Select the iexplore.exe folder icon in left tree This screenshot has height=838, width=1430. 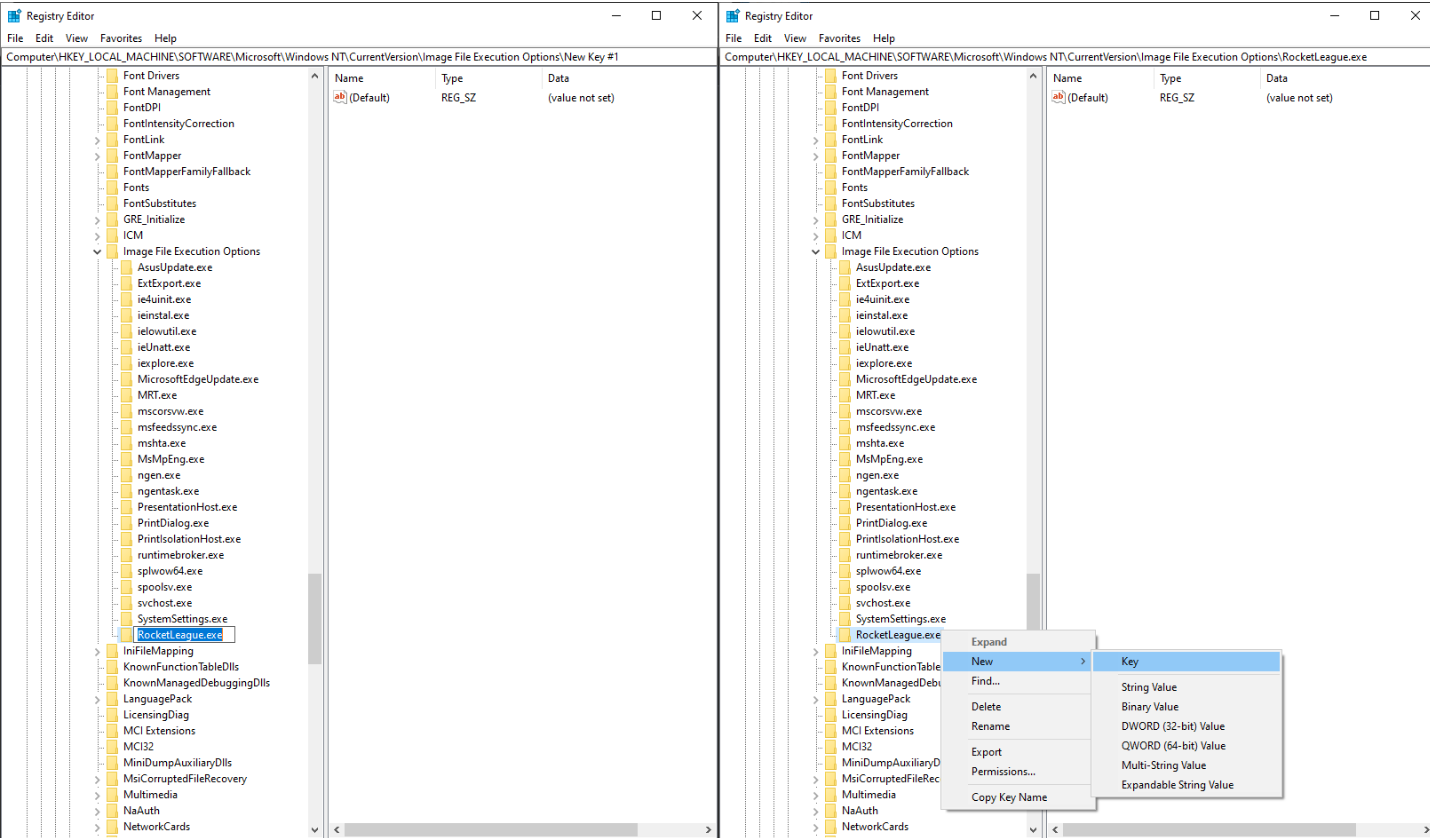tap(127, 363)
